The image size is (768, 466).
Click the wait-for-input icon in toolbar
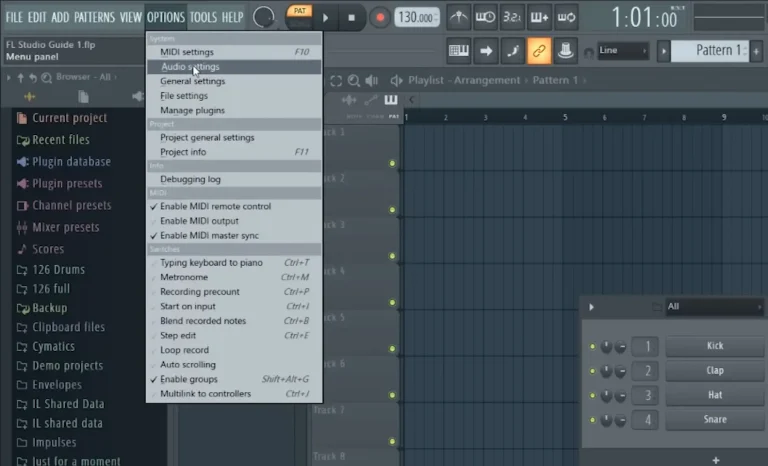[485, 17]
